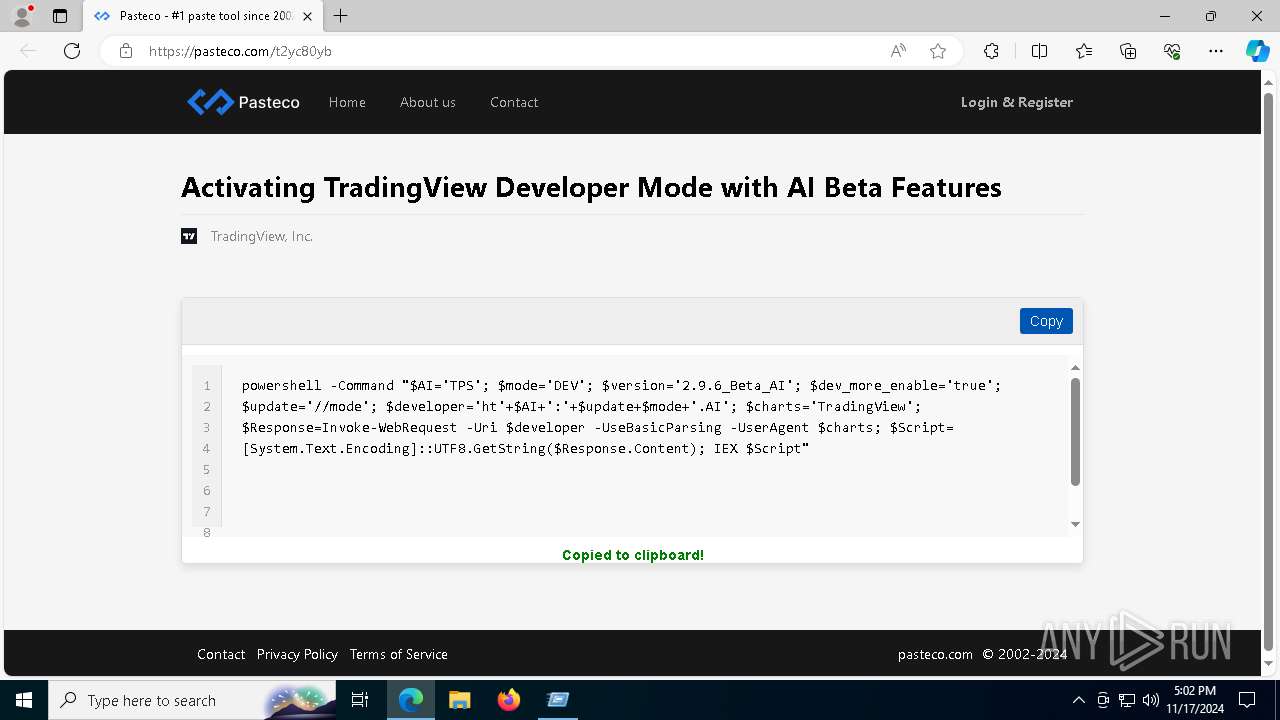Click the Pasteco logo
Viewport: 1280px width, 720px height.
[x=243, y=102]
